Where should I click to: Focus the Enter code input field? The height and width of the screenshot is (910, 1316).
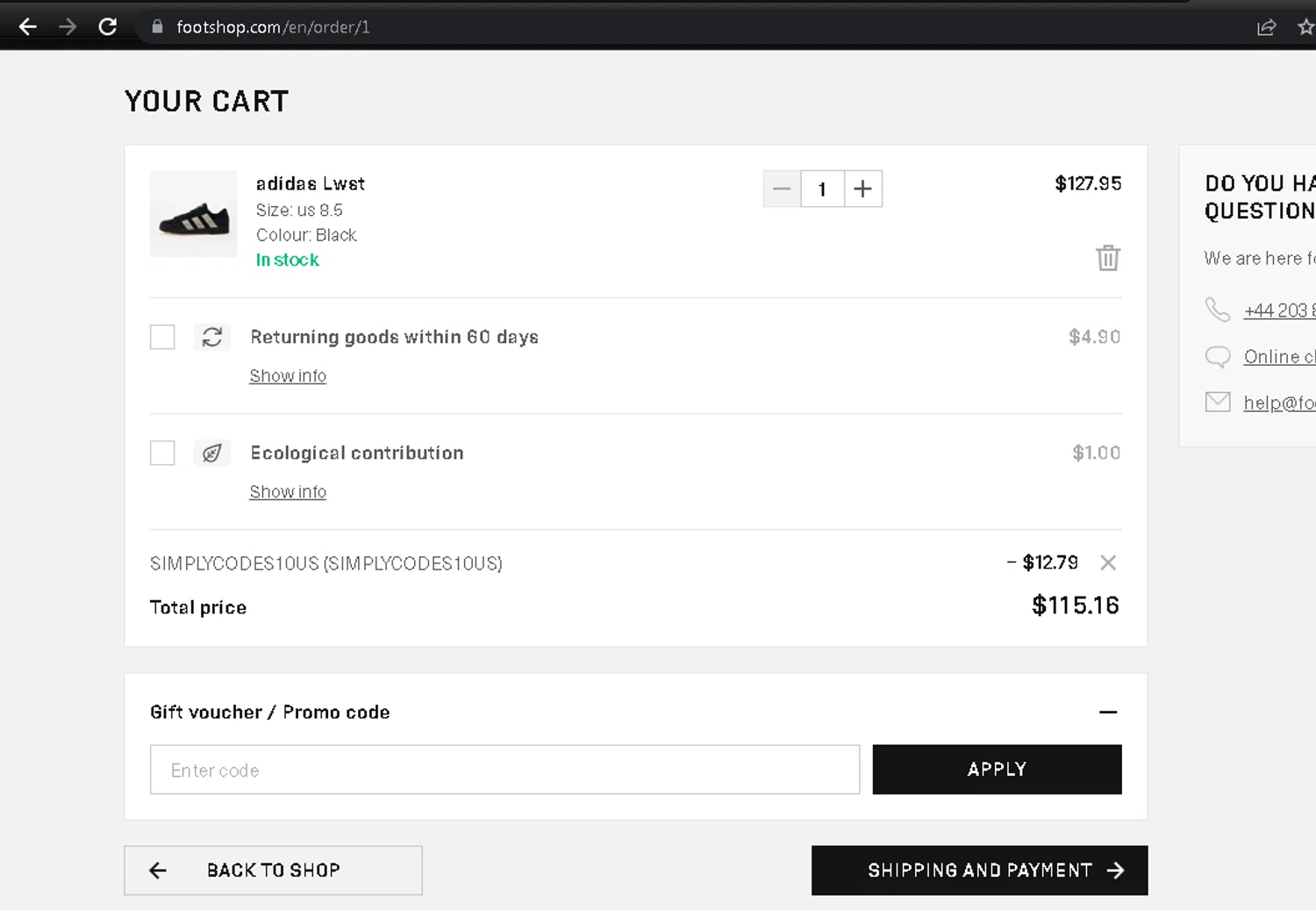click(x=504, y=770)
